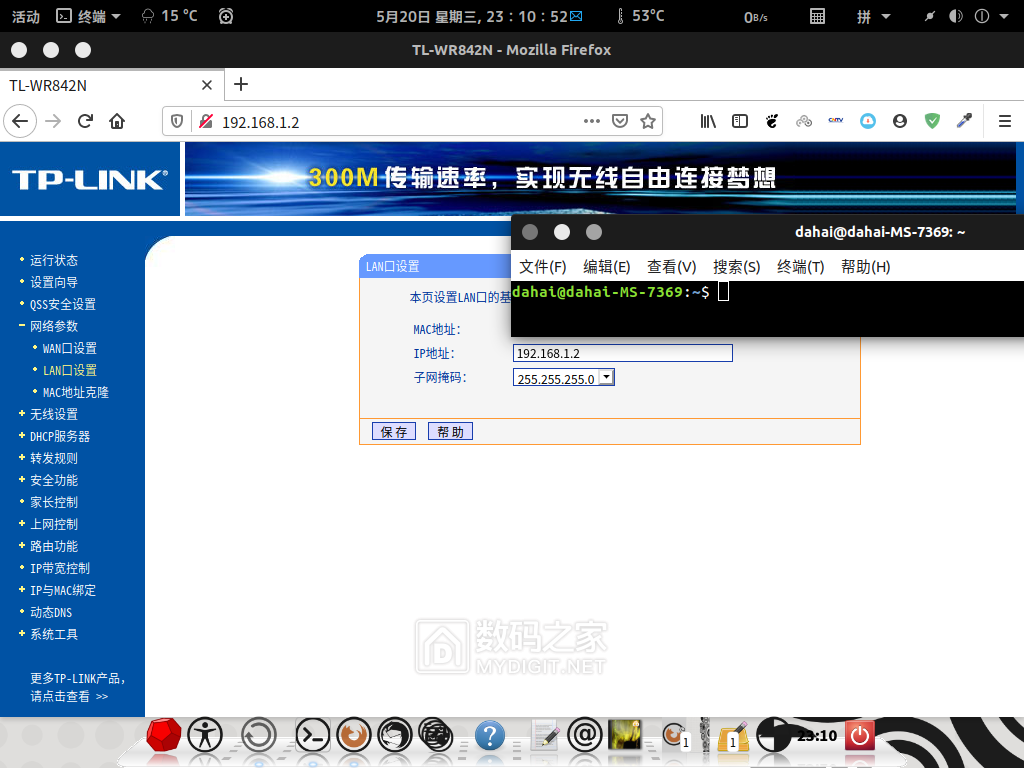Expand DHCP服务器 menu section
Viewport: 1024px width, 768px height.
[x=55, y=436]
